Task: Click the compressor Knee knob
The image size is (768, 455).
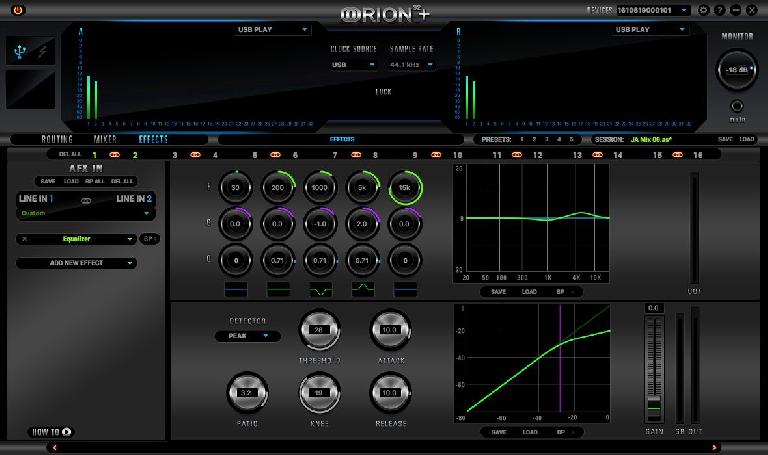Action: 319,393
